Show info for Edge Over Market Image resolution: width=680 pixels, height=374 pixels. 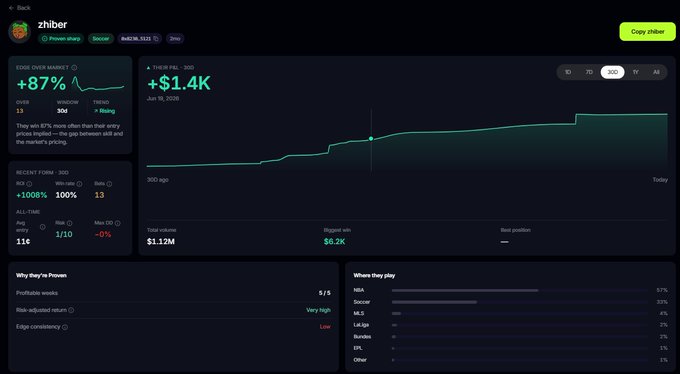tap(74, 68)
